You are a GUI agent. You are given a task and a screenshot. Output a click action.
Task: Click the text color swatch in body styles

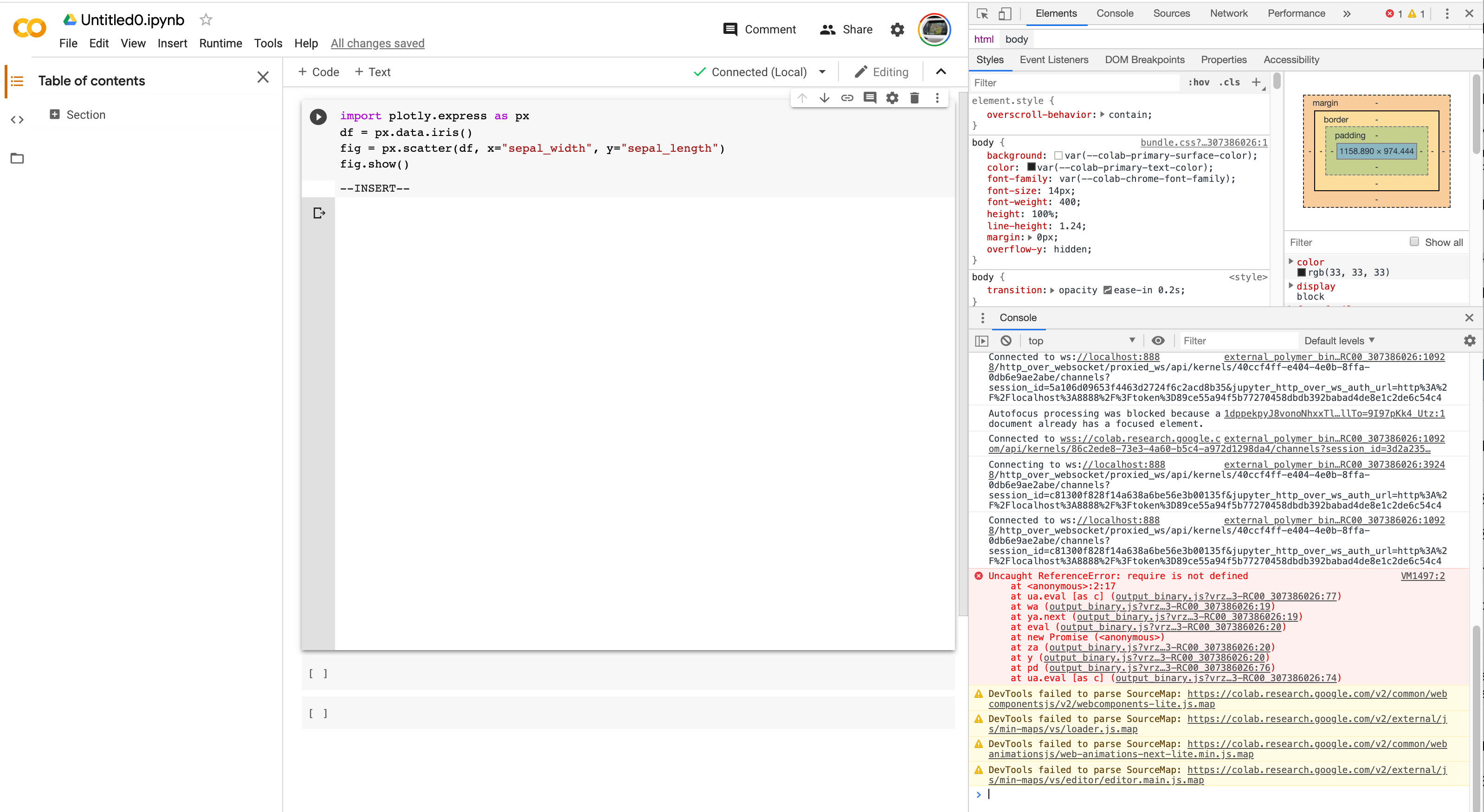tap(1032, 168)
